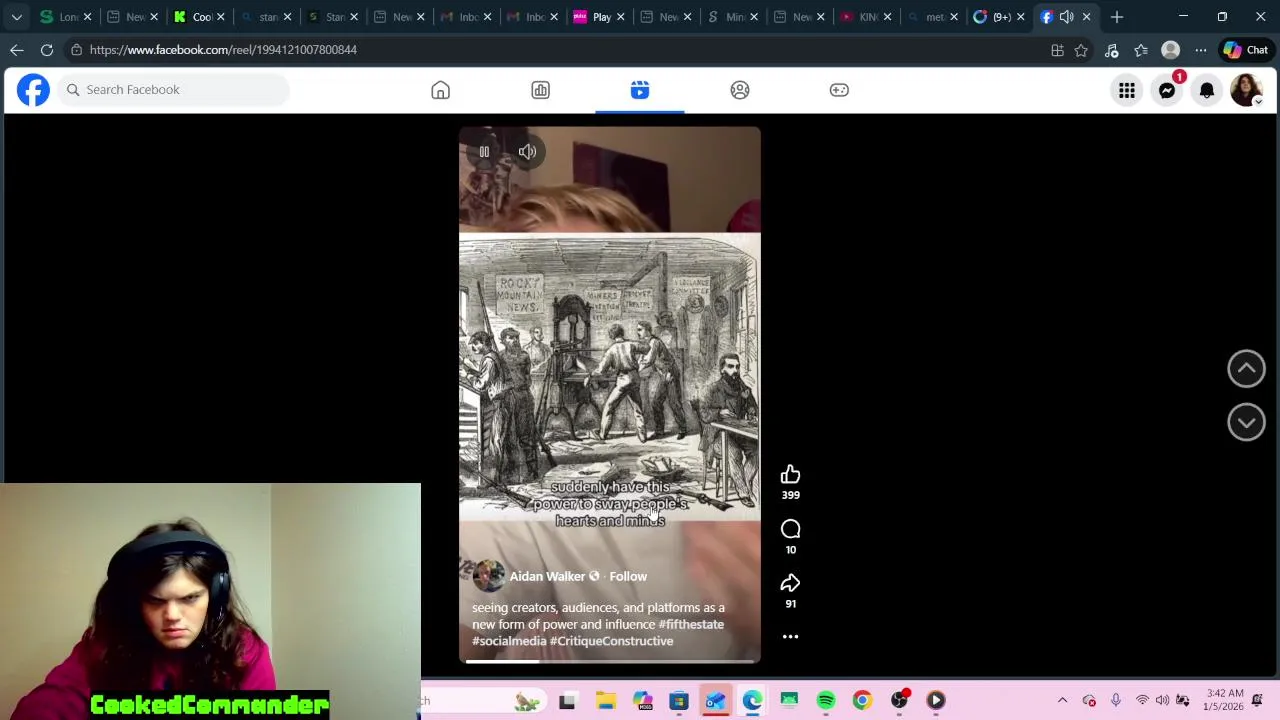Open the #socialmedia hashtag
This screenshot has height=720, width=1280.
point(509,641)
